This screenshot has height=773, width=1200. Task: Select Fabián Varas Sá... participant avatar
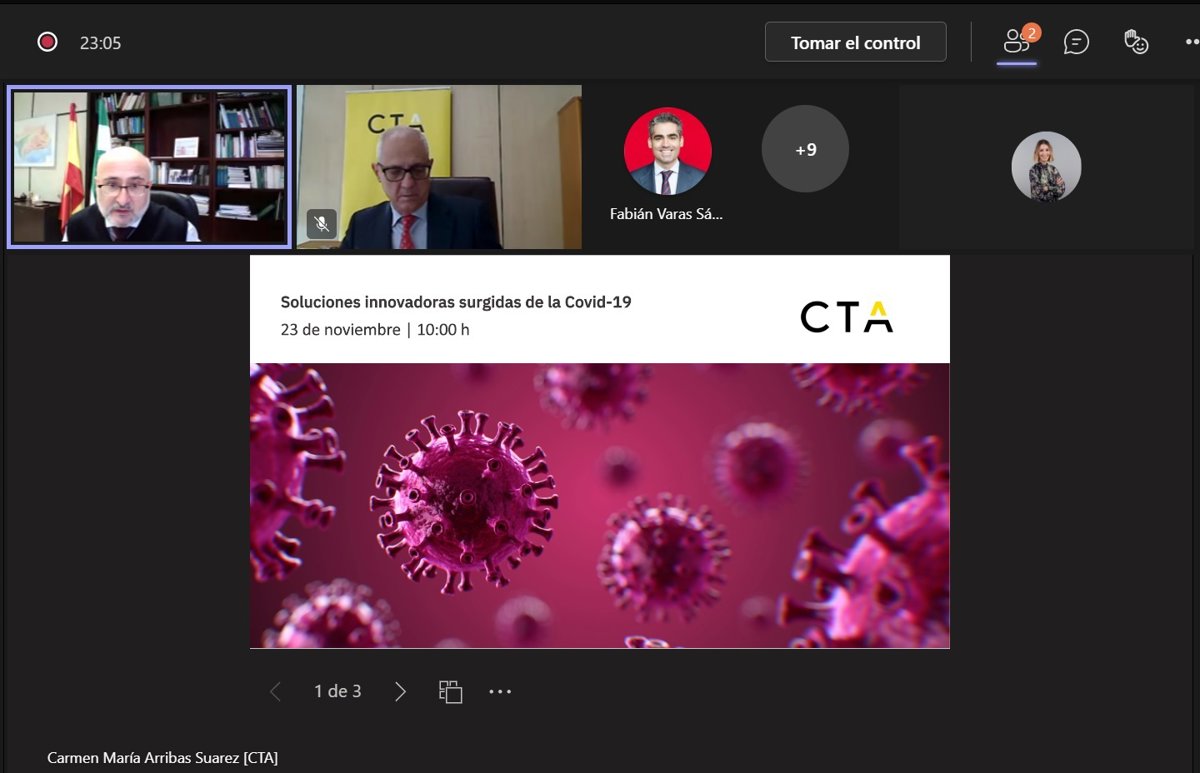(667, 151)
